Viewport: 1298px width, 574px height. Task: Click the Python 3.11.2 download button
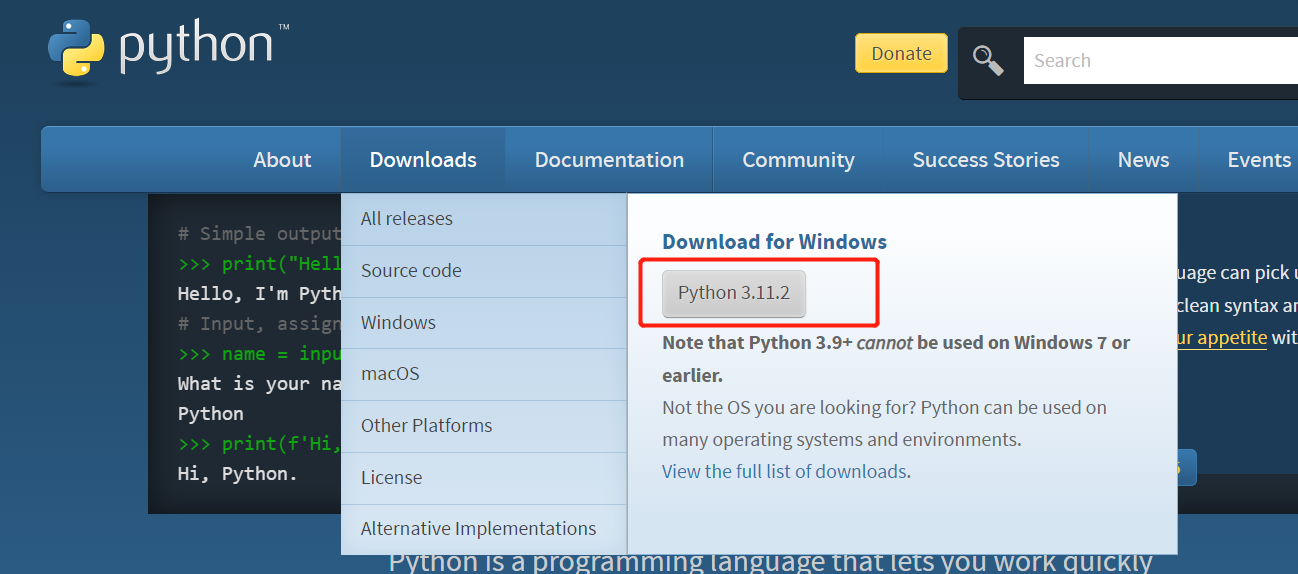734,293
